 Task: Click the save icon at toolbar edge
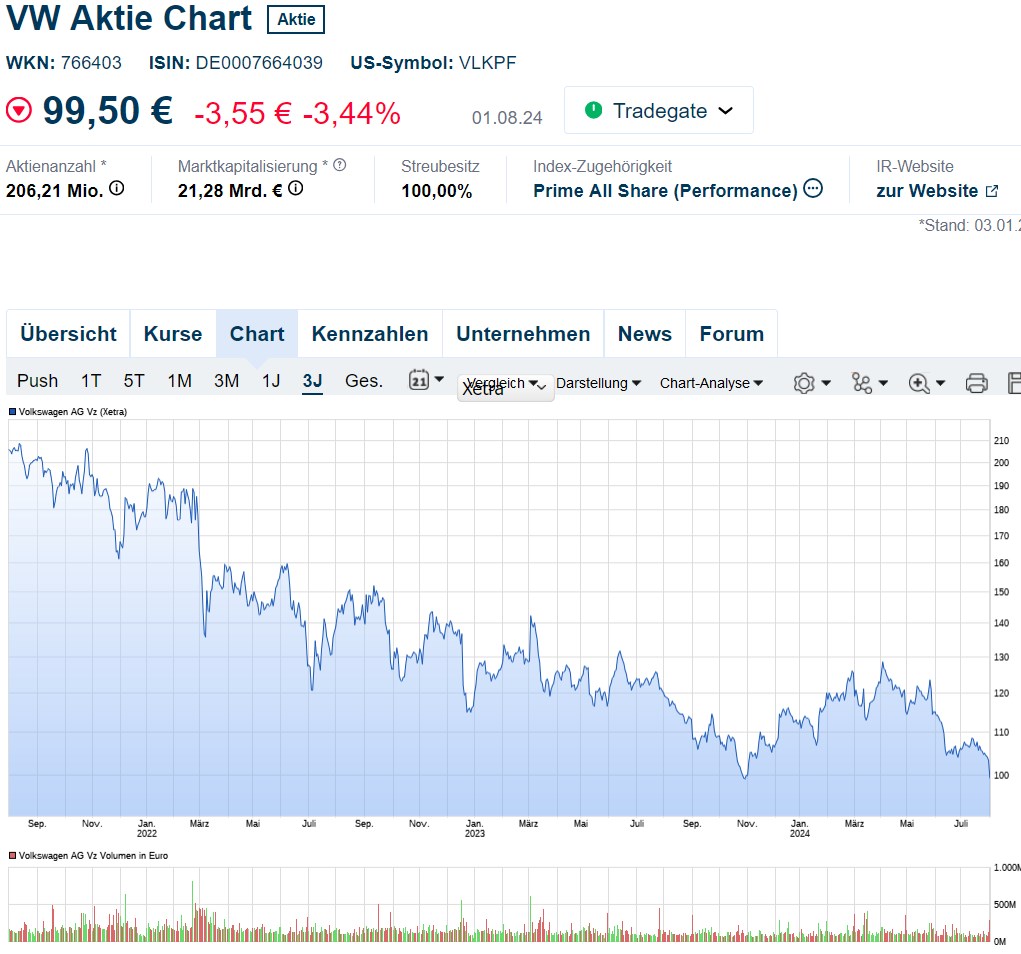point(1013,383)
